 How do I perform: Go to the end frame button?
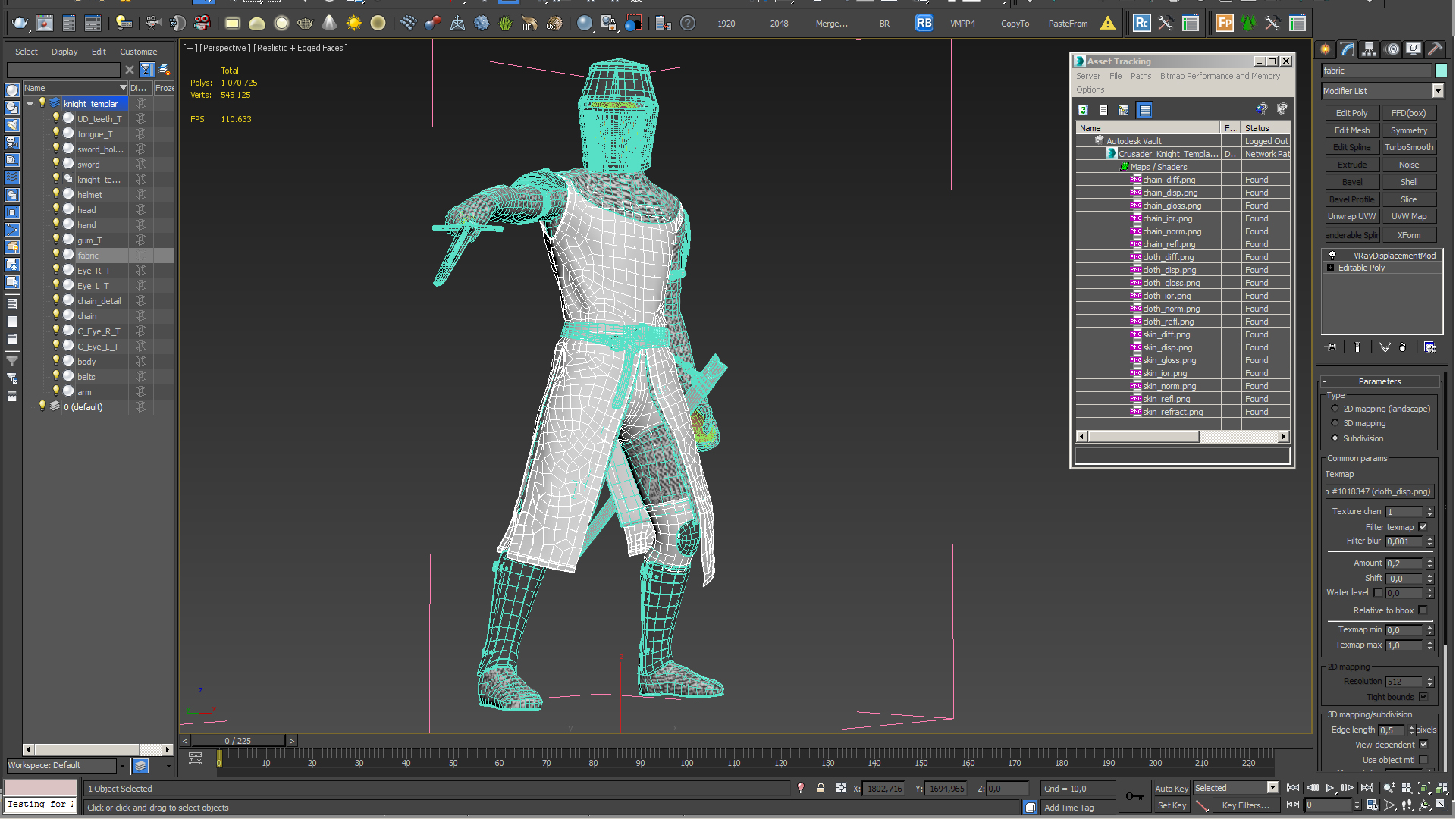[1367, 789]
